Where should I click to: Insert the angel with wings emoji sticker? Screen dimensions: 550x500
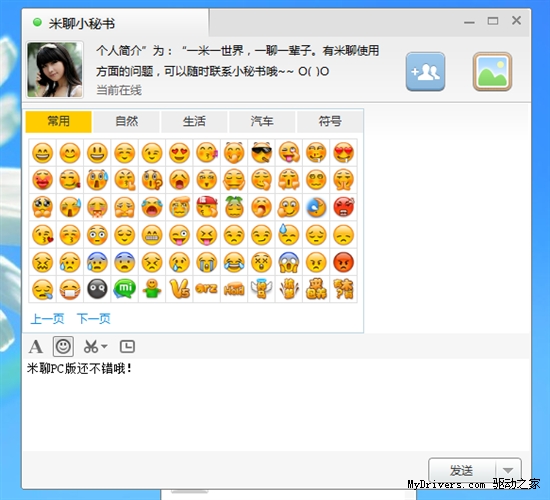261,289
